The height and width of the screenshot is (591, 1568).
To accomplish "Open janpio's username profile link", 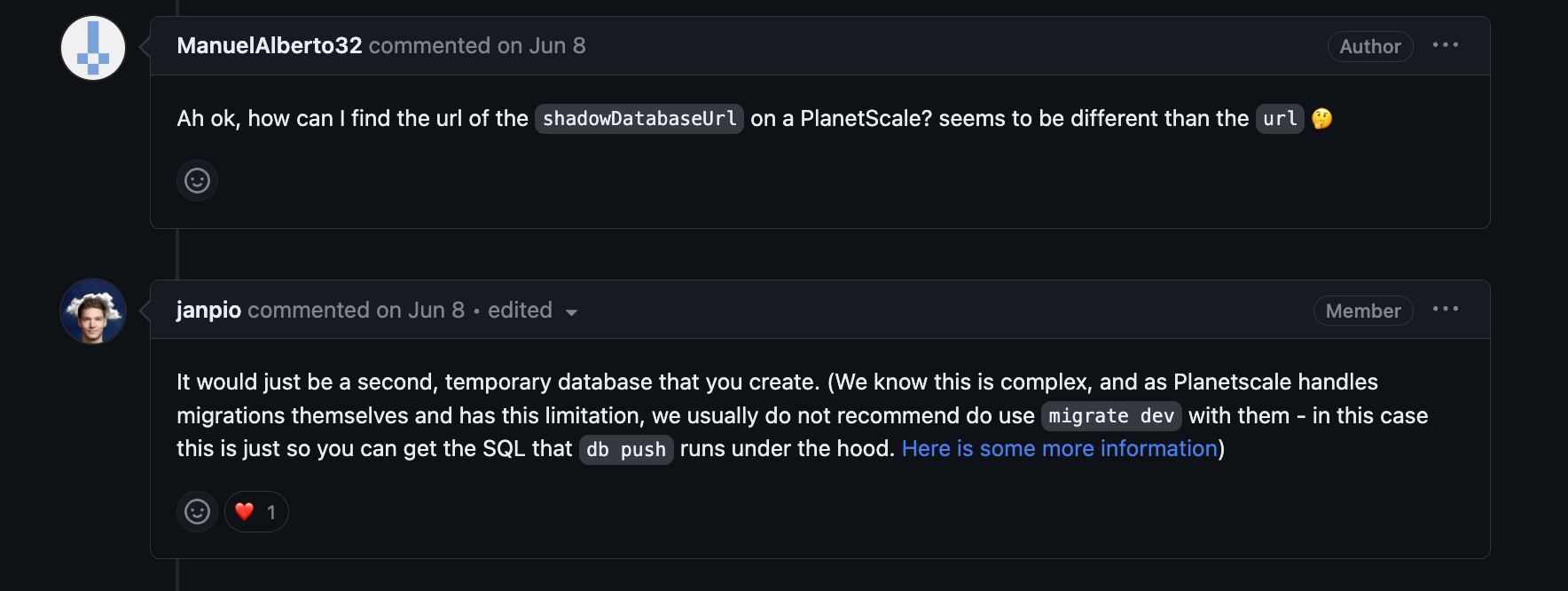I will 208,311.
